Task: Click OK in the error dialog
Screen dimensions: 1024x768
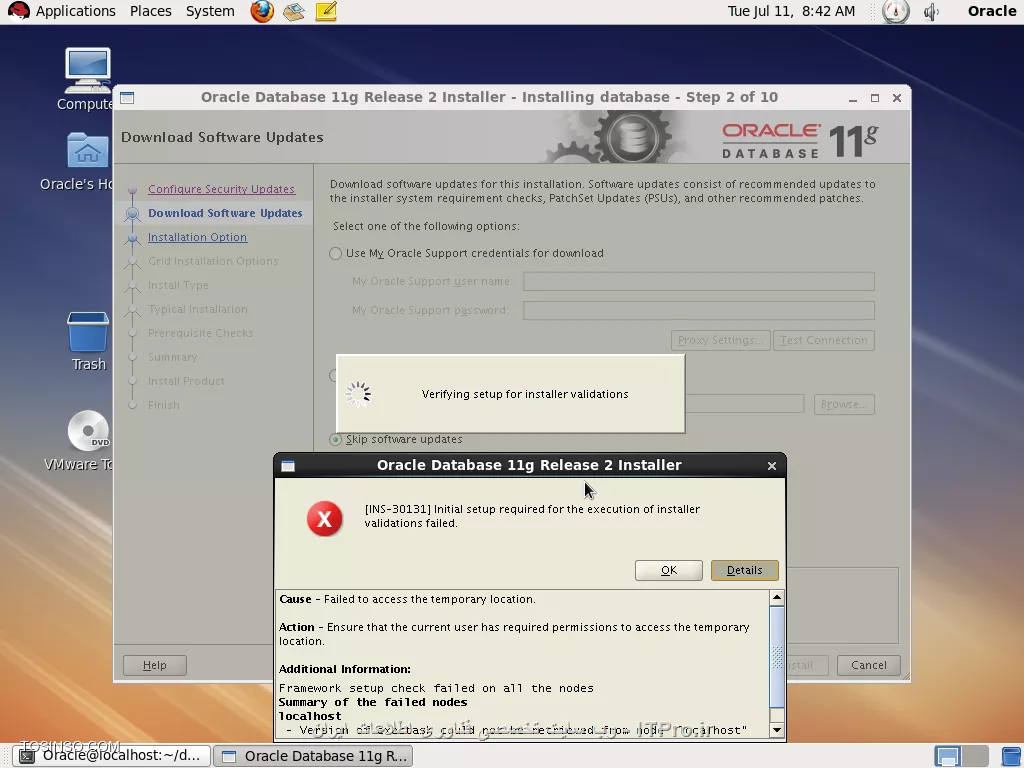Action: point(669,570)
